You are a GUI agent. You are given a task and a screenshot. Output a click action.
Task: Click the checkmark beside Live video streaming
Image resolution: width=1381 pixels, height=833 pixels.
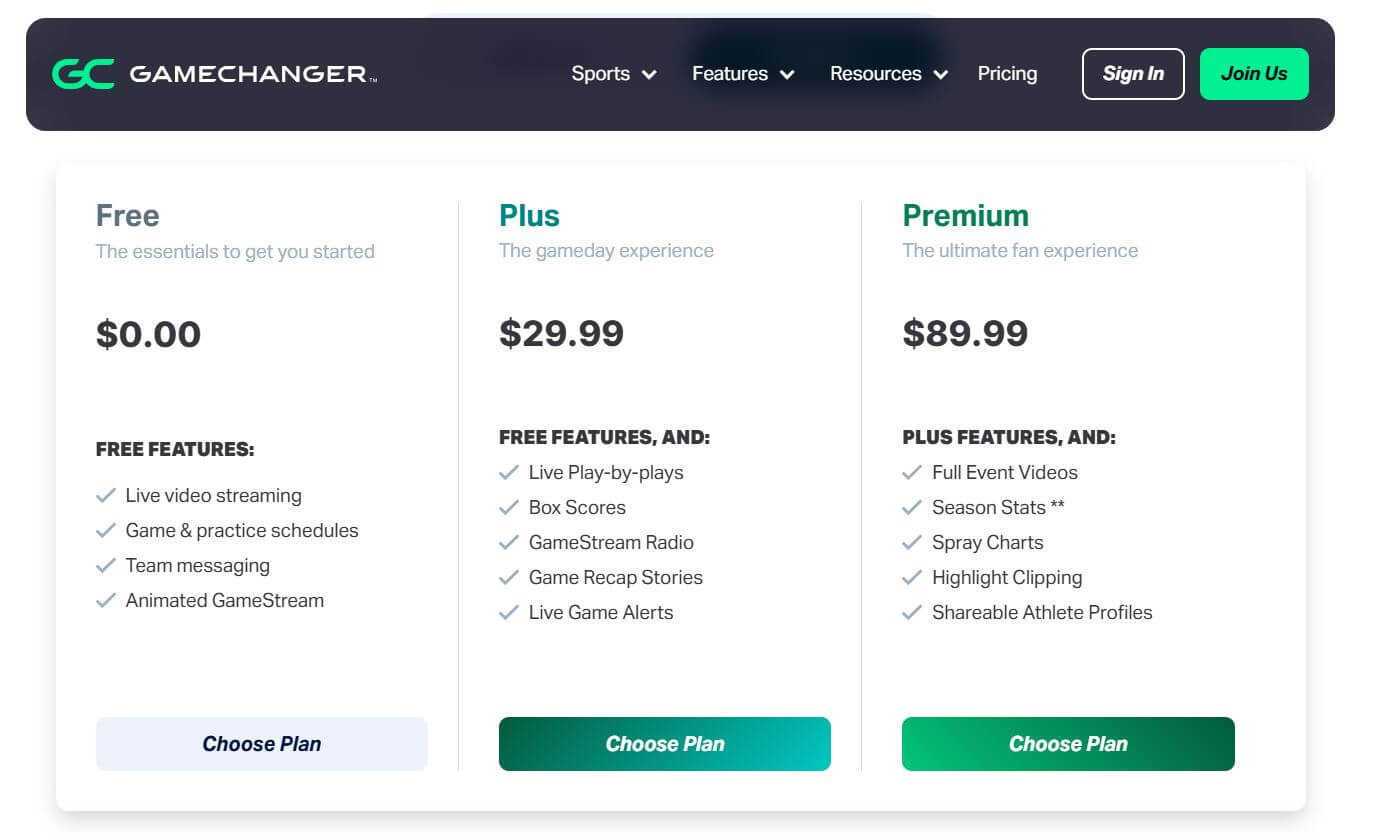point(106,494)
